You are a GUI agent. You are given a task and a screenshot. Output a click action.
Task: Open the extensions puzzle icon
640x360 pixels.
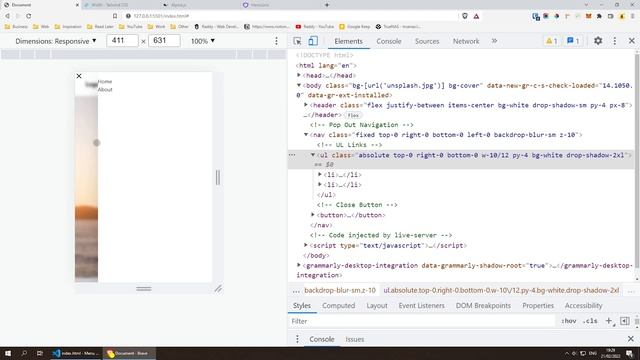pos(599,16)
